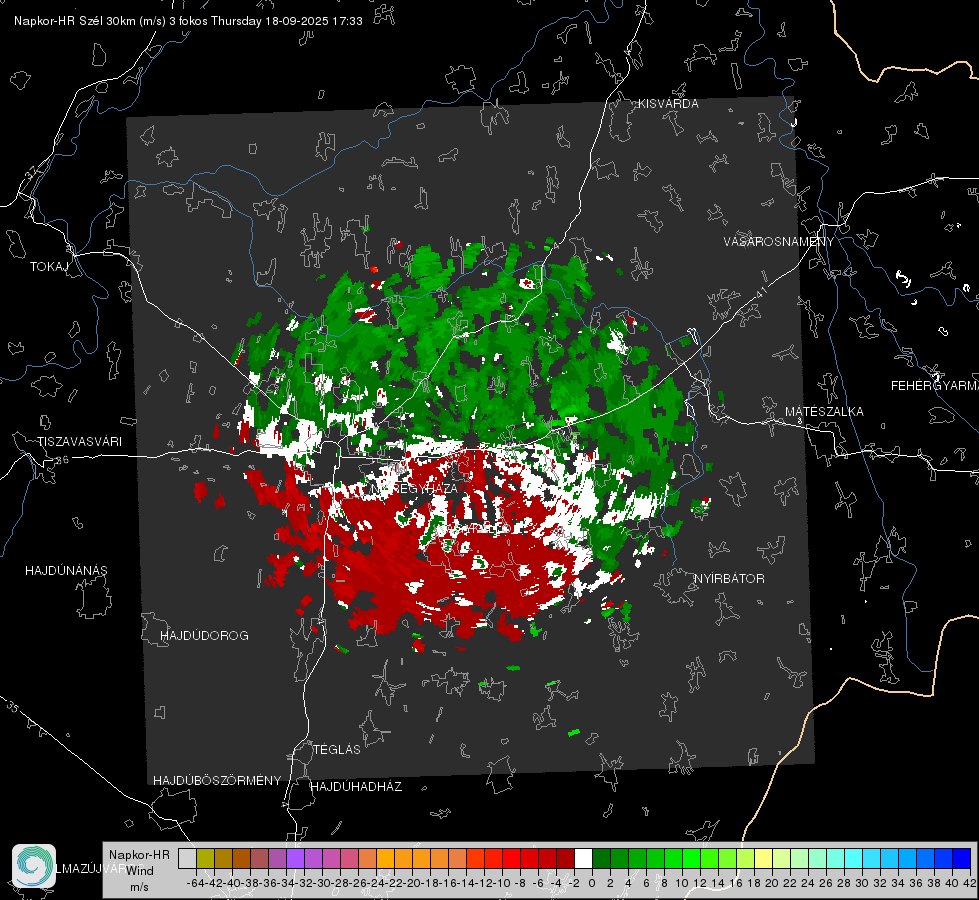
Task: Click the road number 36 near Tiszavasvári
Action: click(x=62, y=460)
